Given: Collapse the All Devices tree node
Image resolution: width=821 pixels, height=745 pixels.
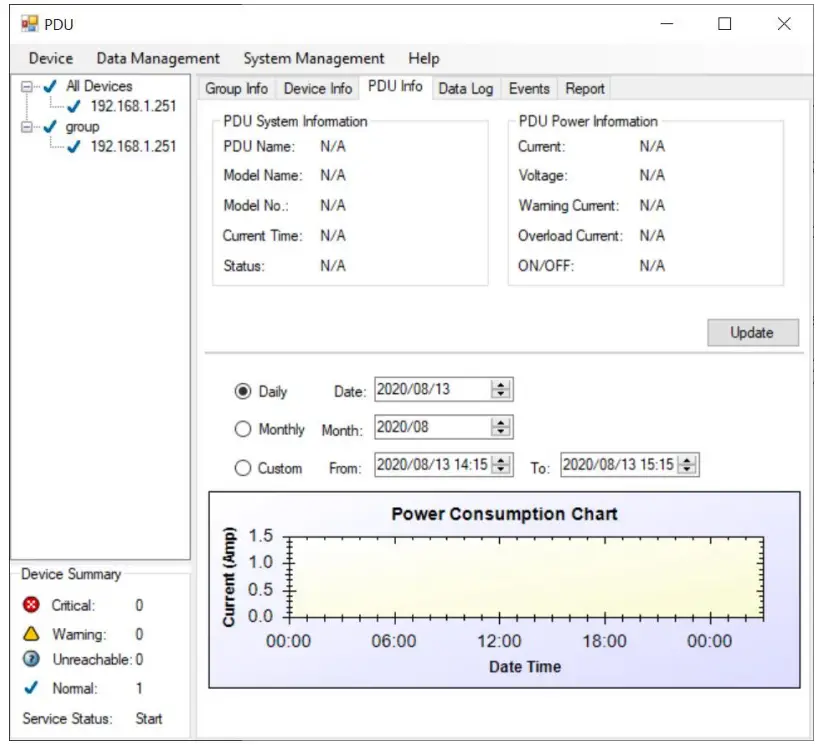Looking at the screenshot, I should point(27,87).
